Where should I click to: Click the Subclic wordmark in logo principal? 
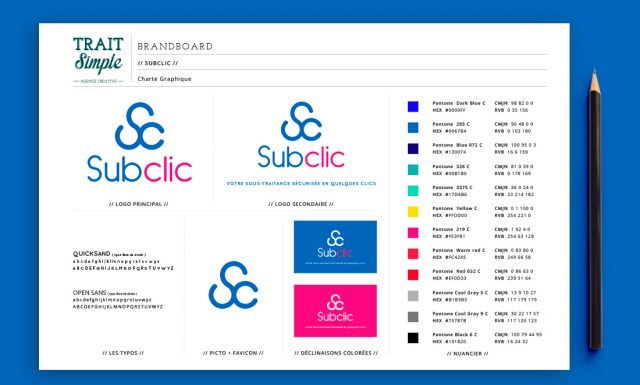140,169
